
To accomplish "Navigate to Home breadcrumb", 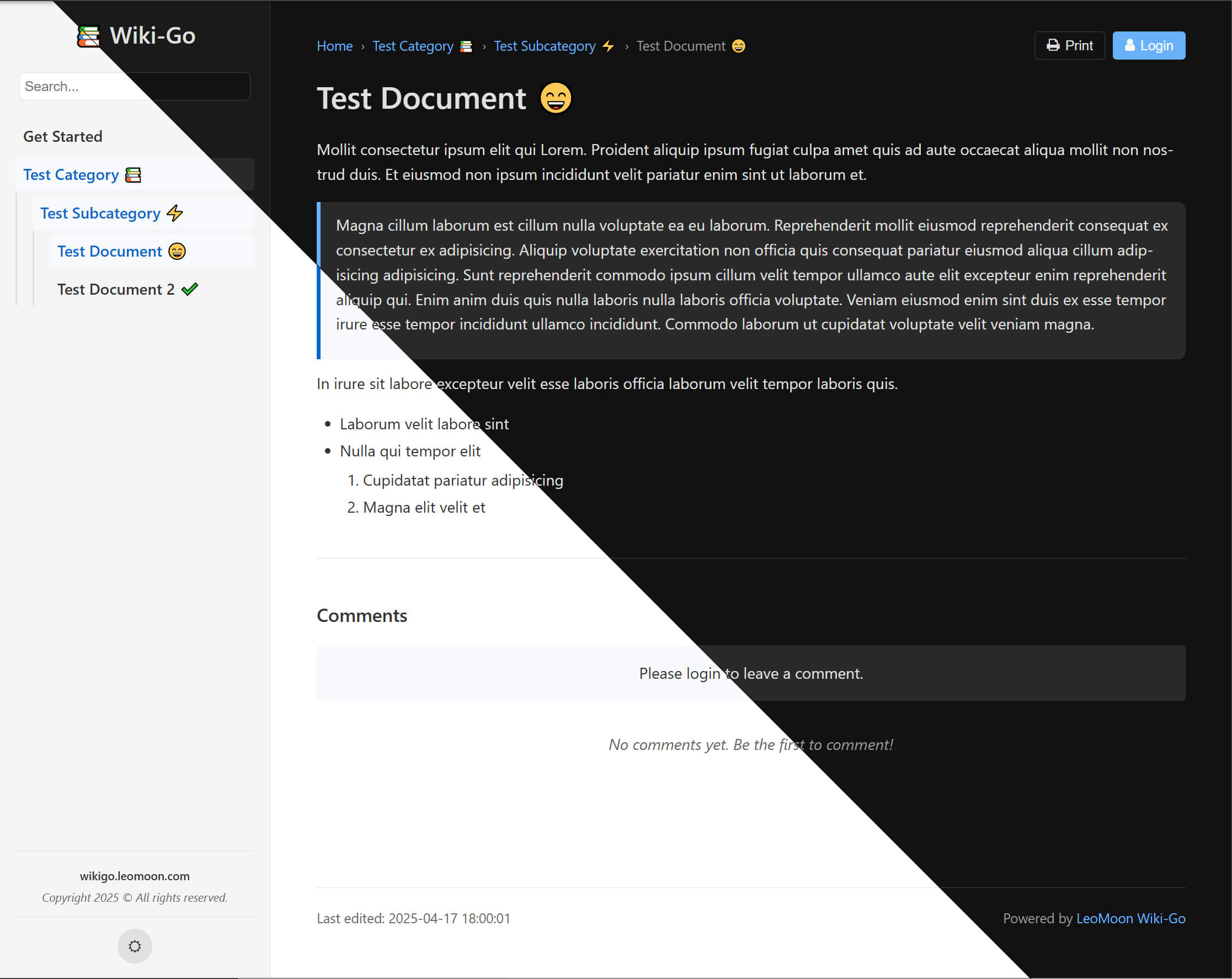I will point(334,46).
